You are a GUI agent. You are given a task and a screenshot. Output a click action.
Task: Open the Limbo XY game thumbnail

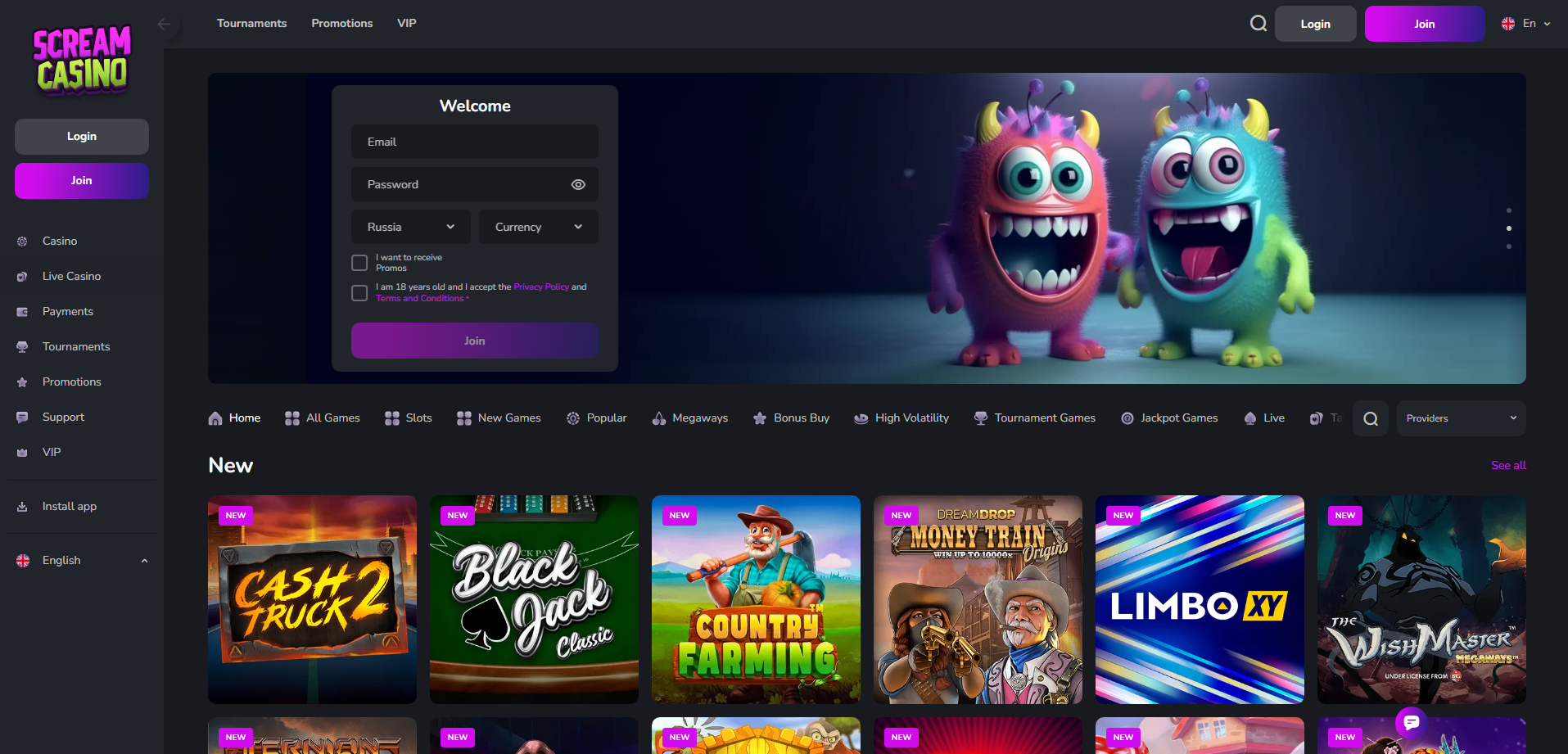[x=1200, y=599]
